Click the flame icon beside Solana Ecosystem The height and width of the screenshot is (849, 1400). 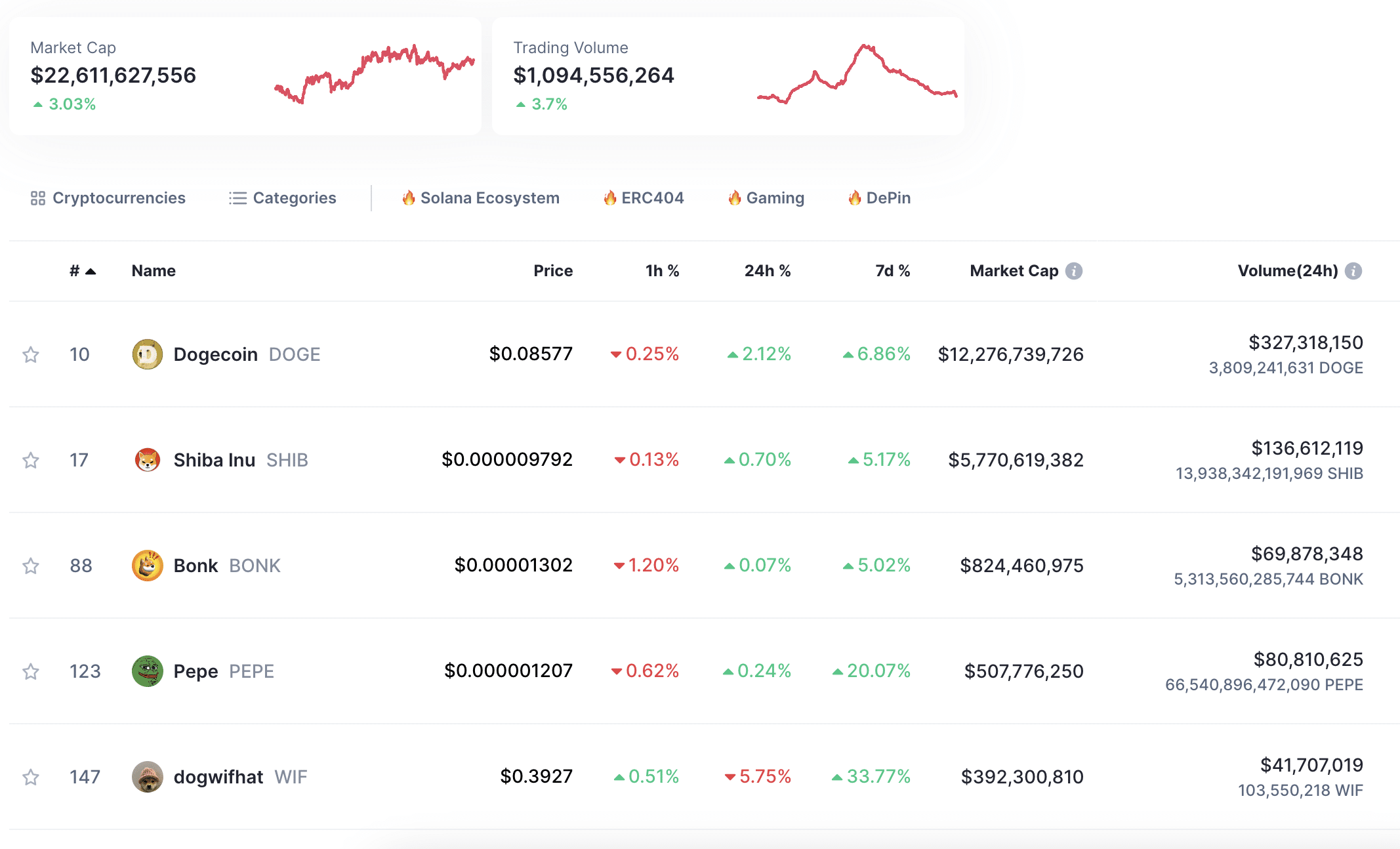click(409, 197)
